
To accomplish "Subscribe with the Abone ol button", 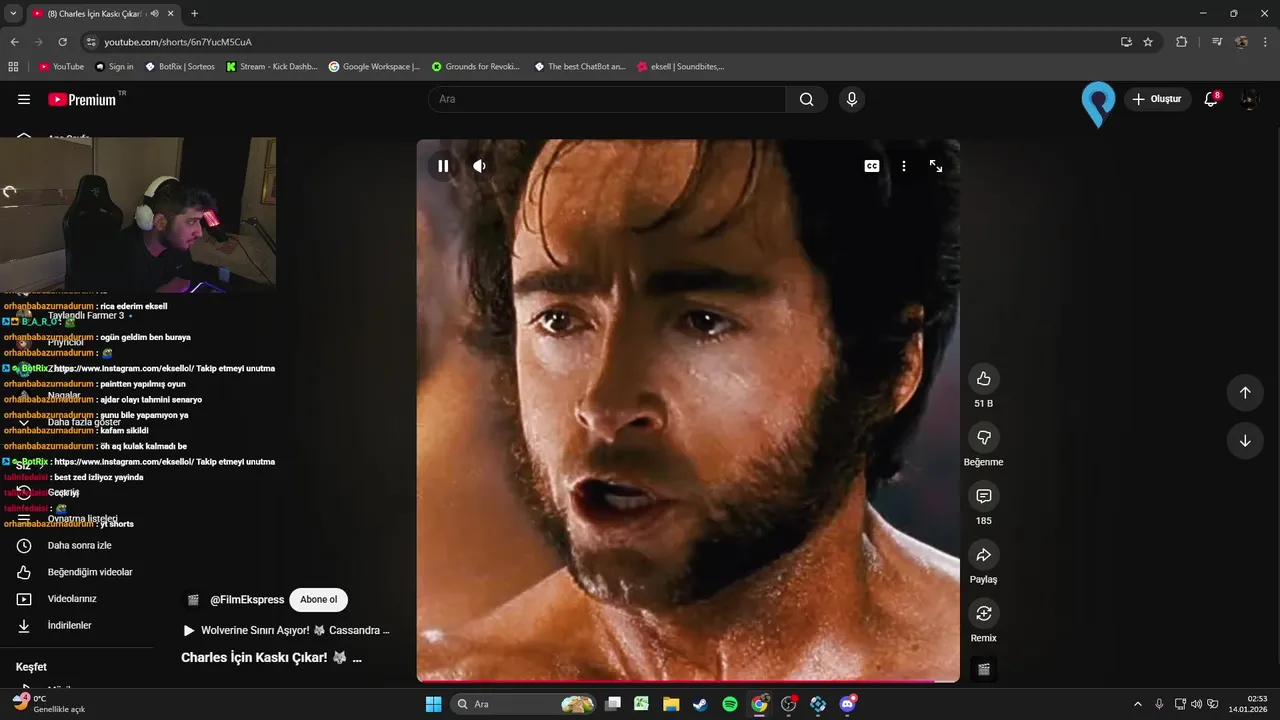I will (x=319, y=600).
